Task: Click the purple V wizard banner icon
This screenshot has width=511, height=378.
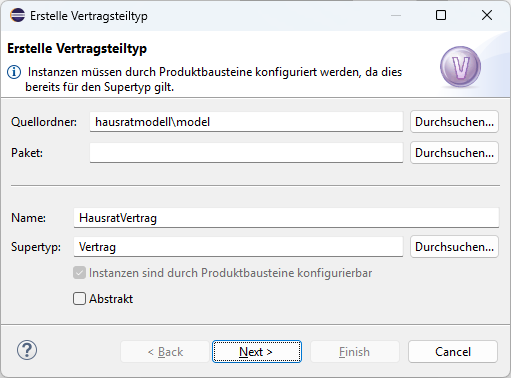Action: pos(460,67)
